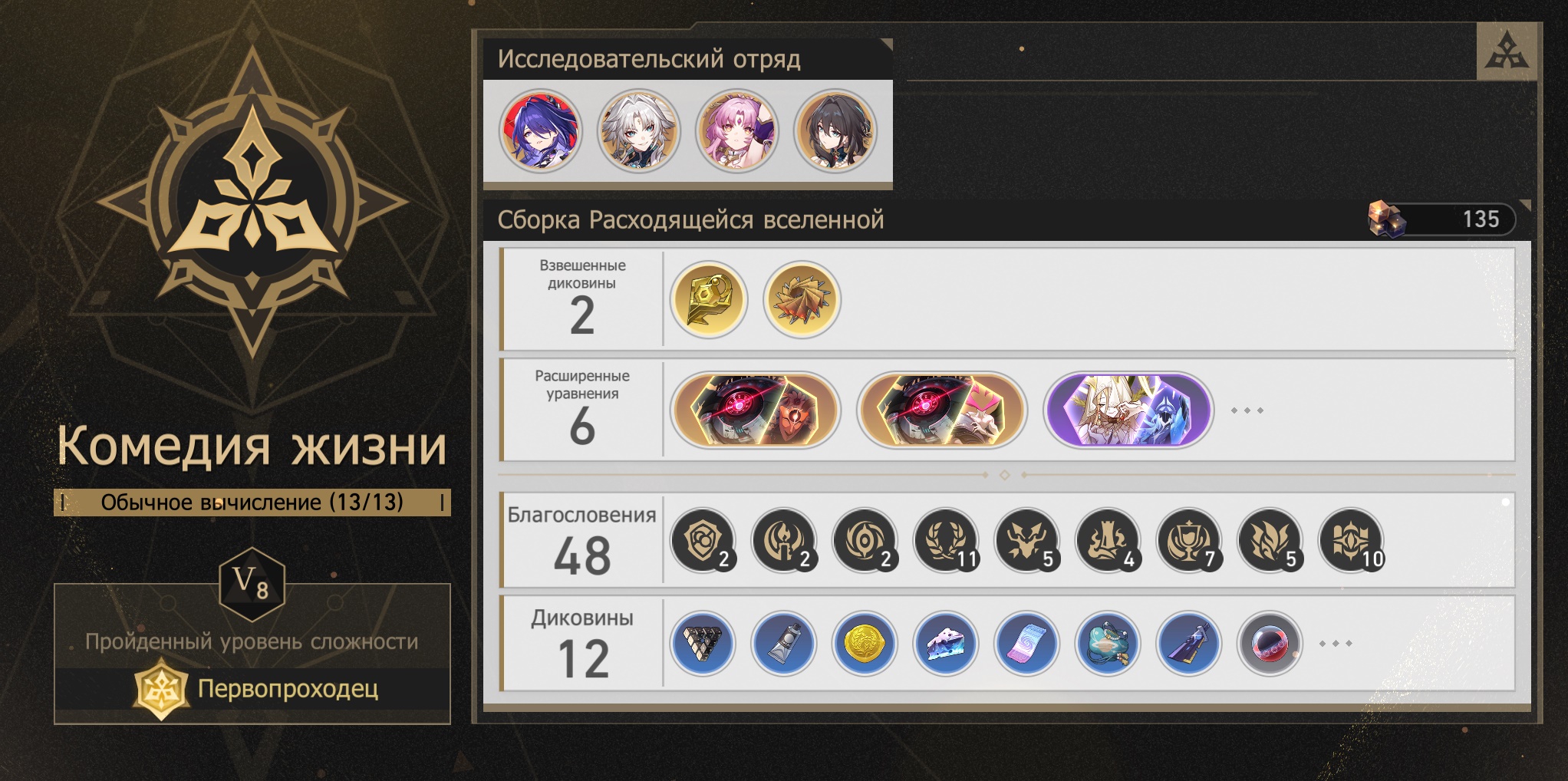This screenshot has width=1568, height=781.
Task: Click the blessing path icon with count 10
Action: point(1352,541)
